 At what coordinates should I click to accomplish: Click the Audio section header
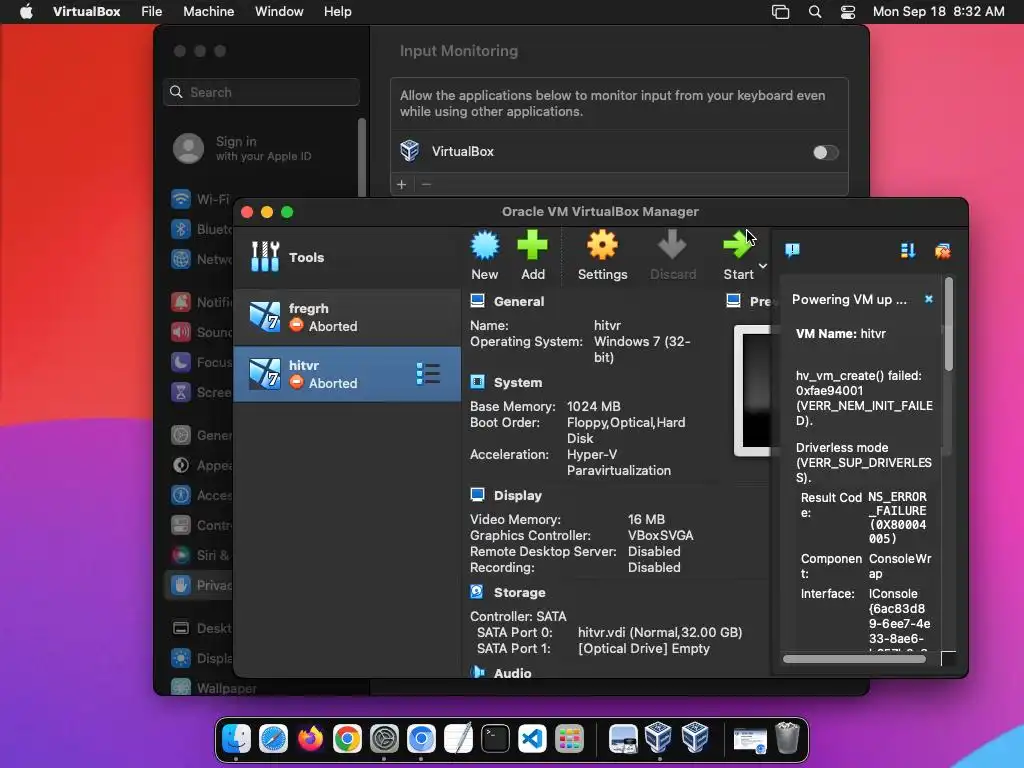point(513,673)
